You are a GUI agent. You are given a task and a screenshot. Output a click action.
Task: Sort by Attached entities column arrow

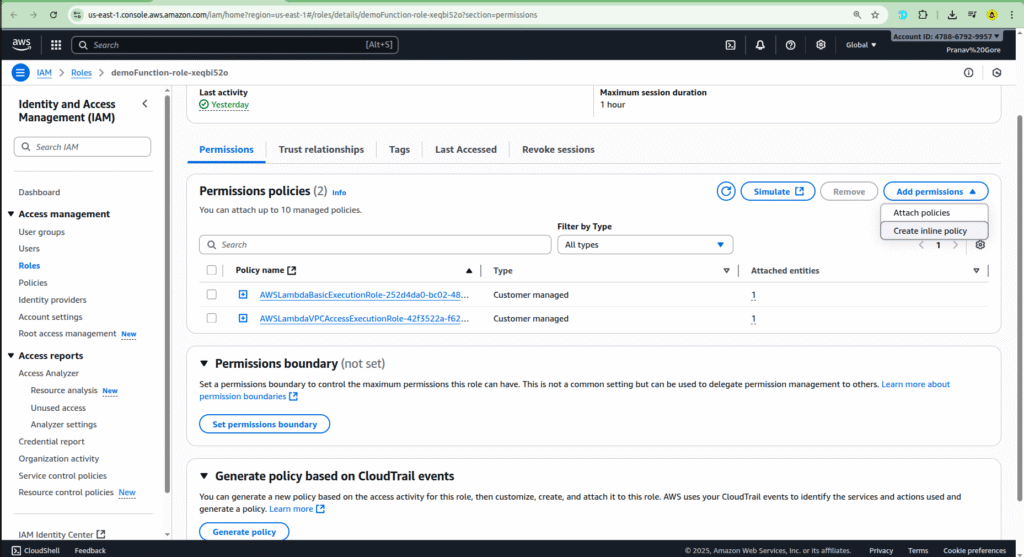coord(976,270)
